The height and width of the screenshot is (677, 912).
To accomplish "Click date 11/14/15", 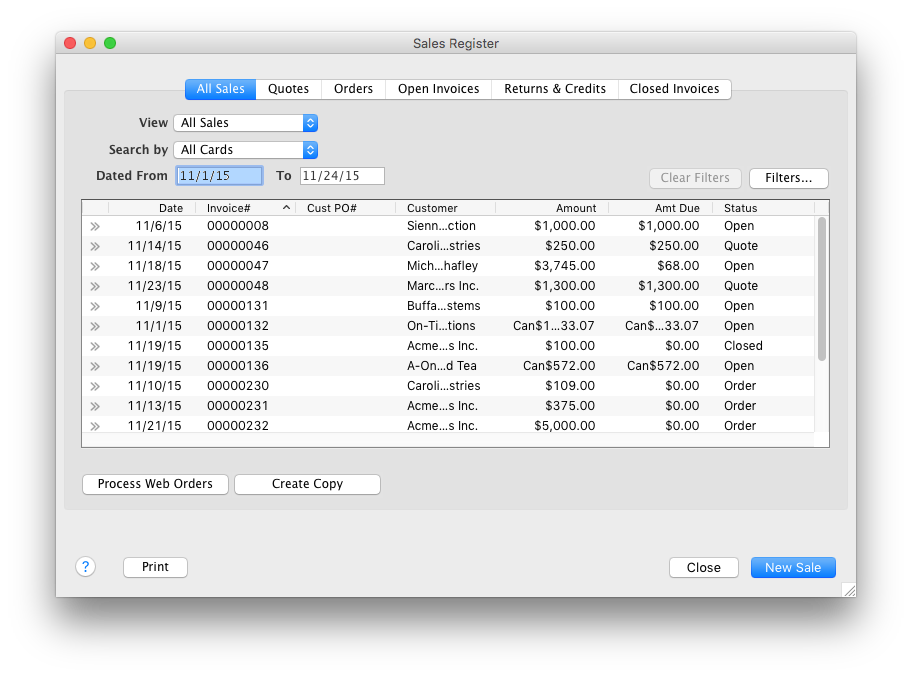I will tap(154, 246).
